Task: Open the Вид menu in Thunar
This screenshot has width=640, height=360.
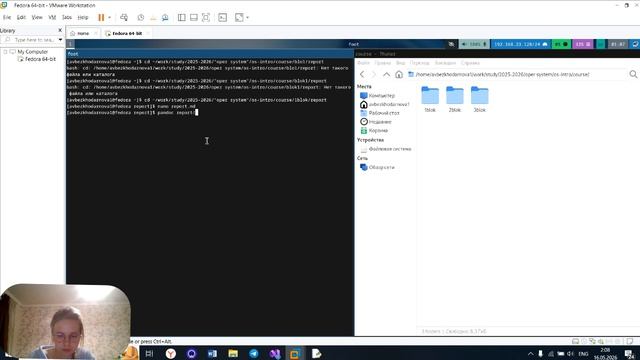Action: pos(400,63)
